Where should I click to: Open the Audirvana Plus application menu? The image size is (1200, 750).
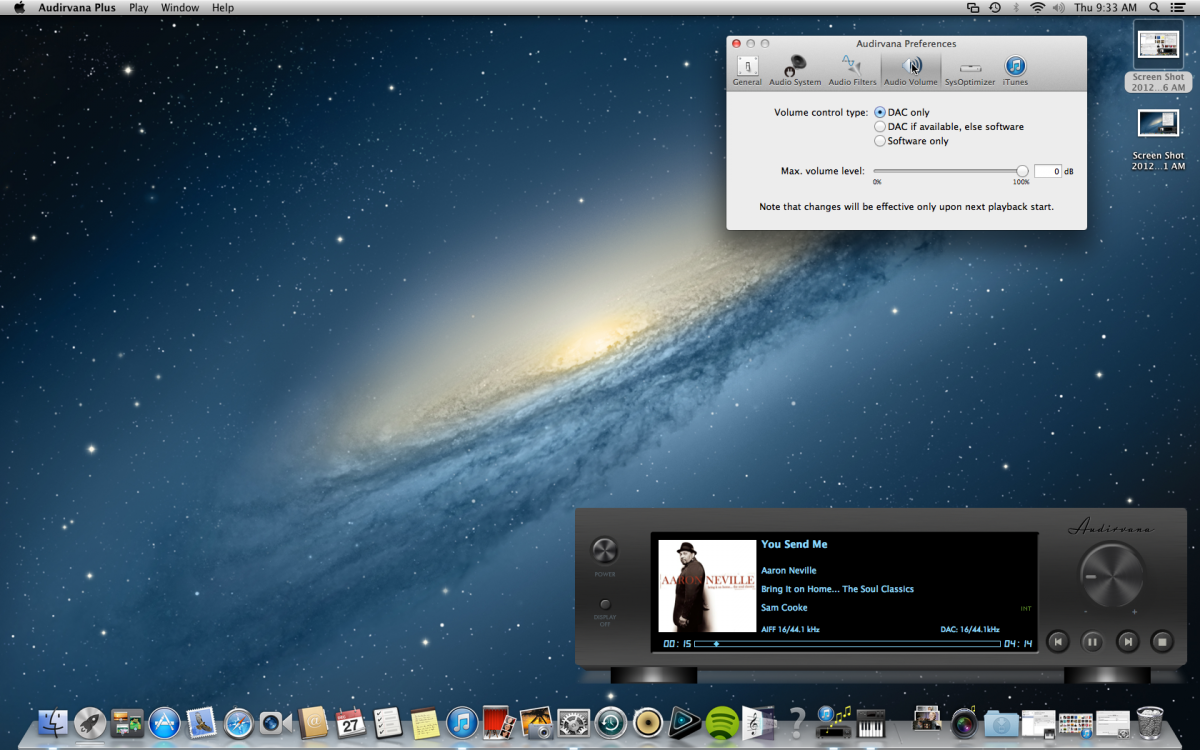click(x=76, y=8)
